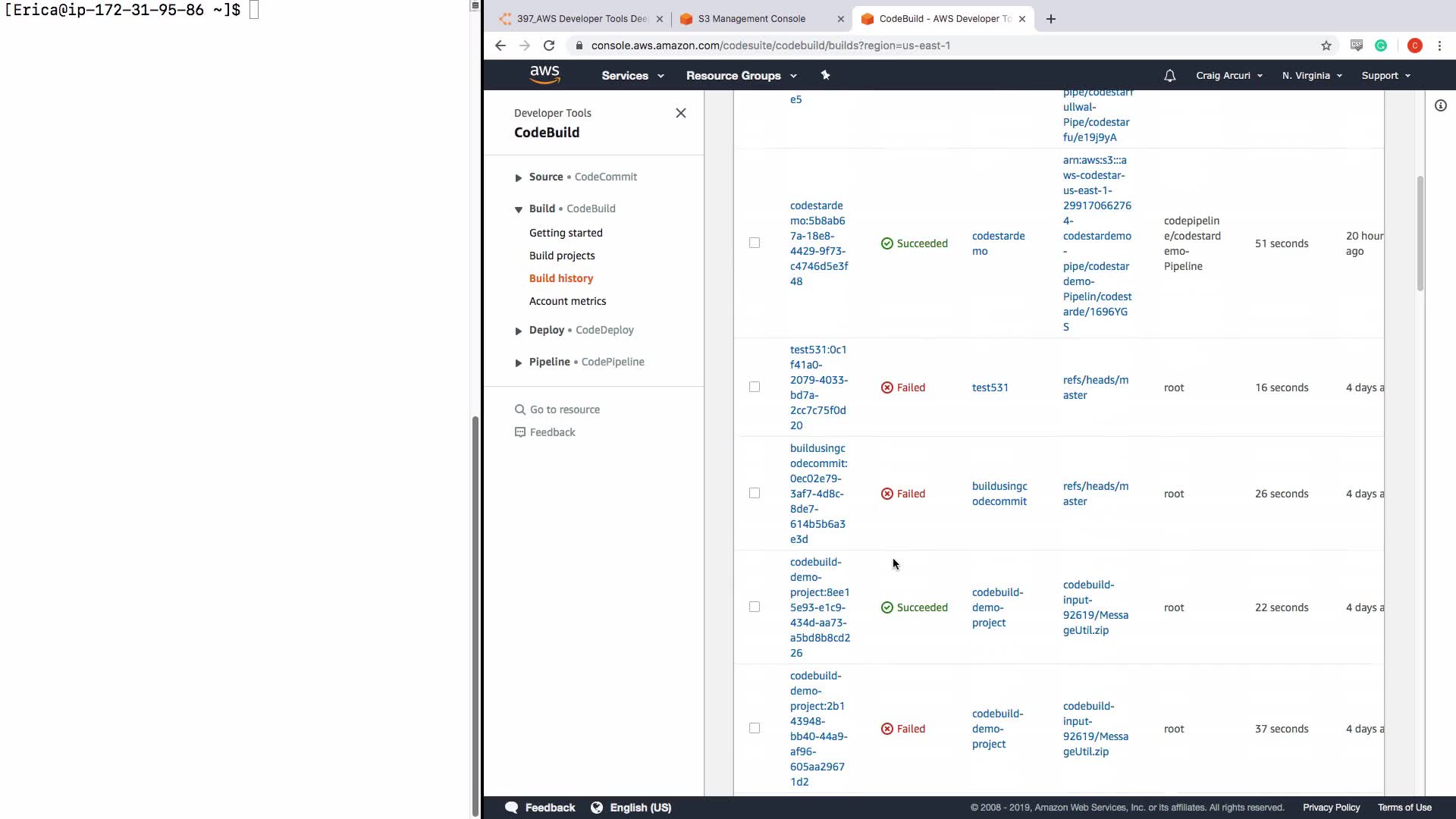Switch to the S3 Management Console tab
The height and width of the screenshot is (819, 1456).
(751, 19)
